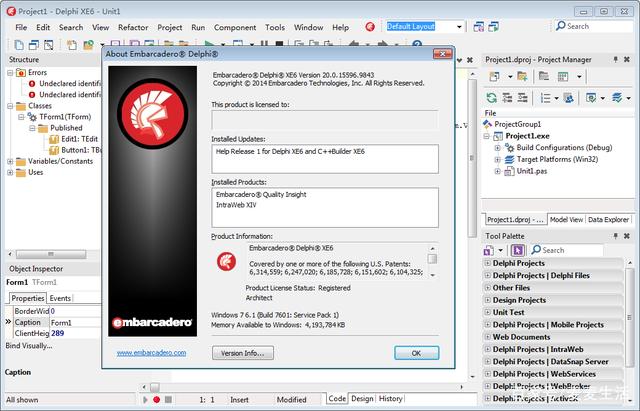The width and height of the screenshot is (640, 411).
Task: Collapse the Classes node in Structure
Action: point(10,106)
